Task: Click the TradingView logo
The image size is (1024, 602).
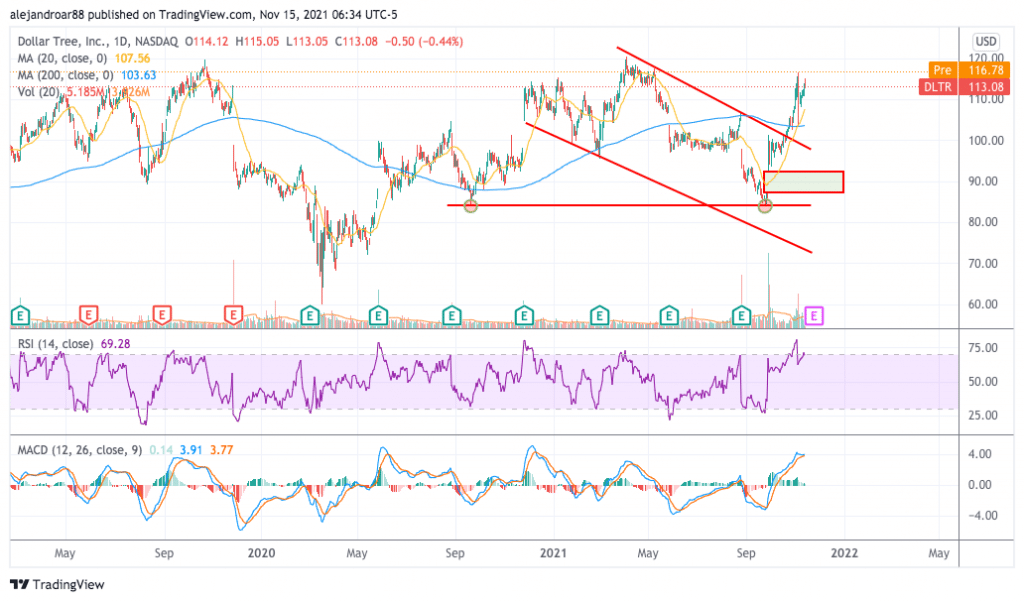Action: pos(57,584)
